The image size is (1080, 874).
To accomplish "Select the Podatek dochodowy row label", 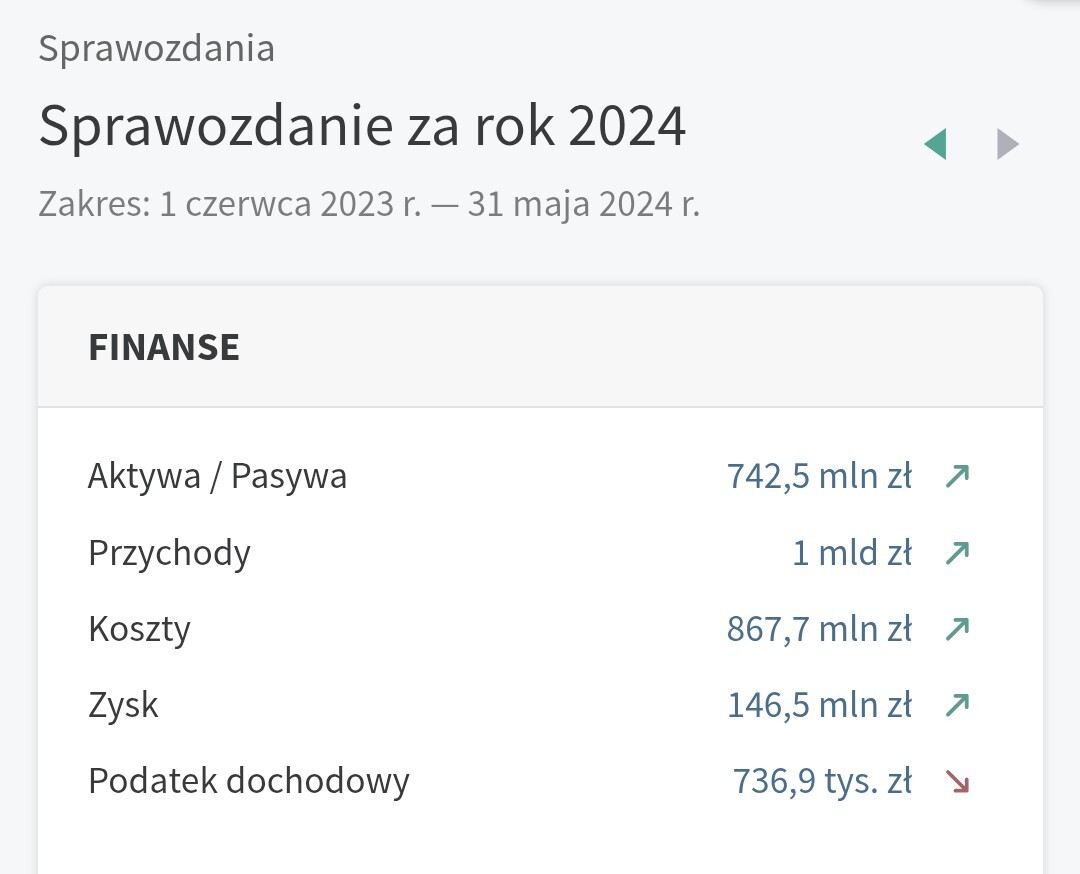I will (x=248, y=781).
